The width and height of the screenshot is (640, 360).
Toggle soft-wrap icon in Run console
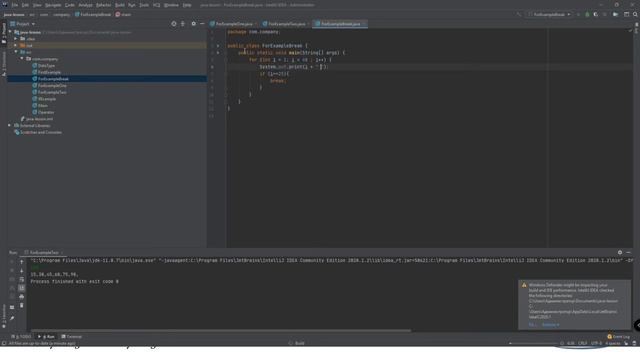[x=22, y=279]
